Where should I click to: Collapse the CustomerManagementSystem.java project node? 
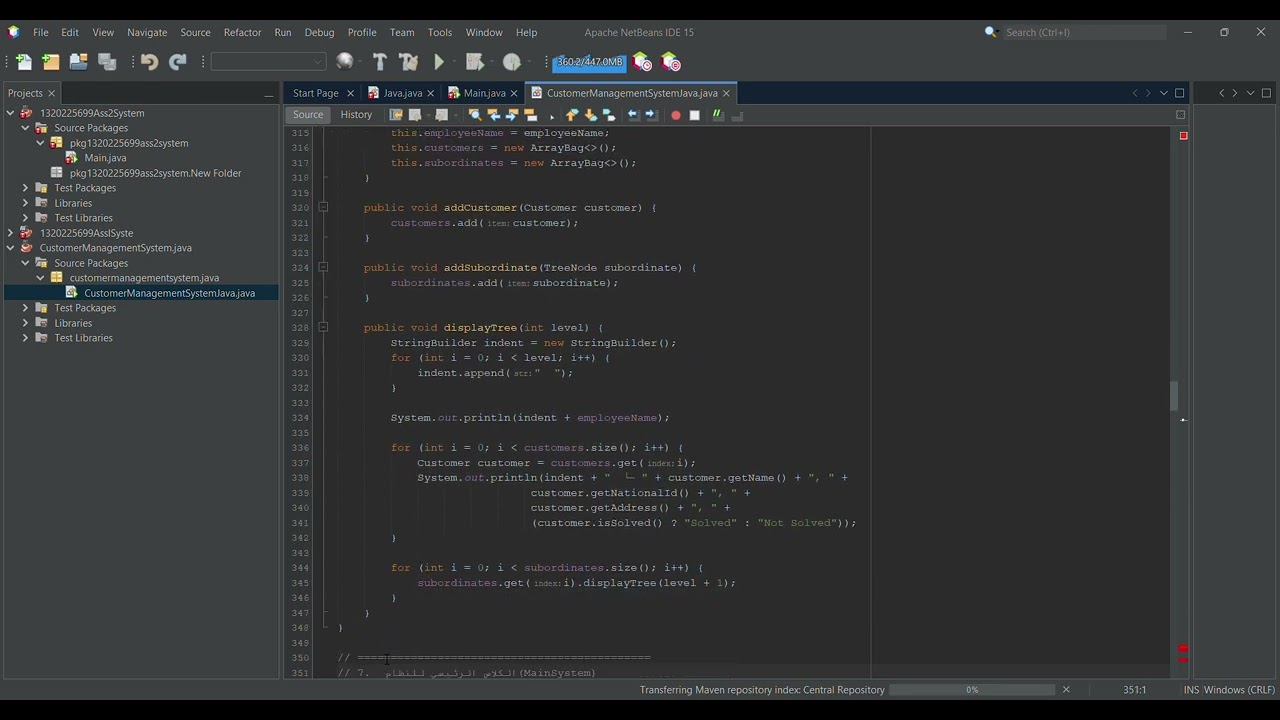click(10, 248)
